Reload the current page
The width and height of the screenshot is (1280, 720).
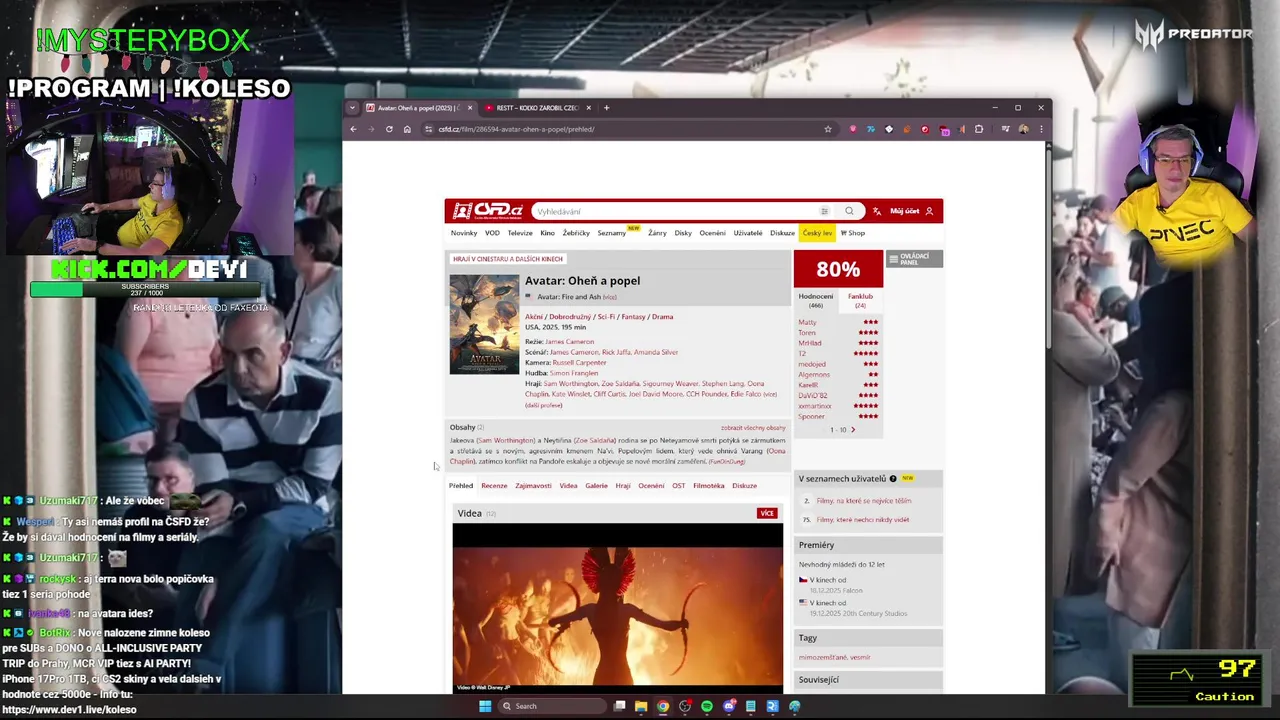pos(389,129)
